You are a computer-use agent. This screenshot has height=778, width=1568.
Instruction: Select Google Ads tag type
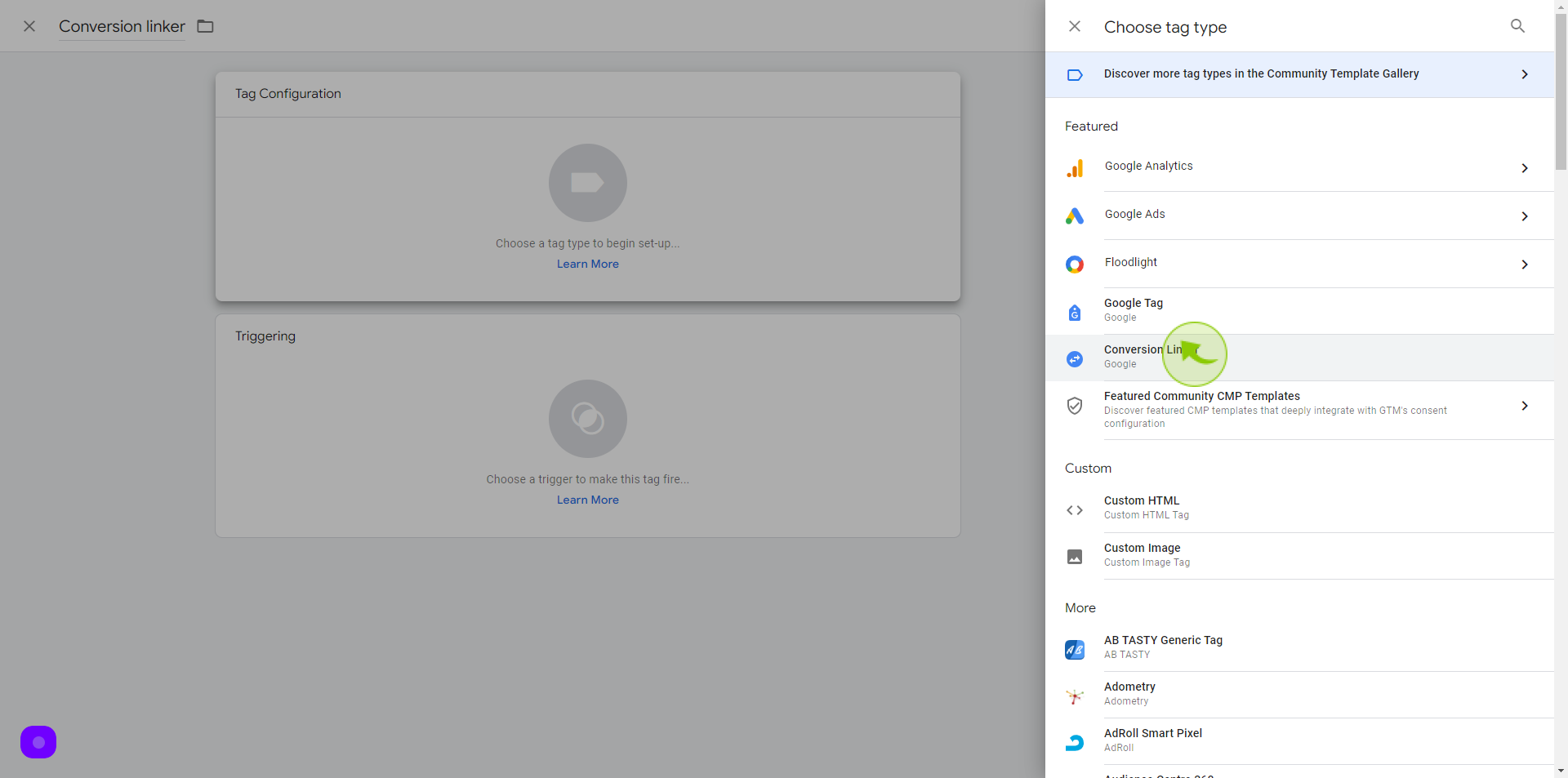pos(1299,216)
